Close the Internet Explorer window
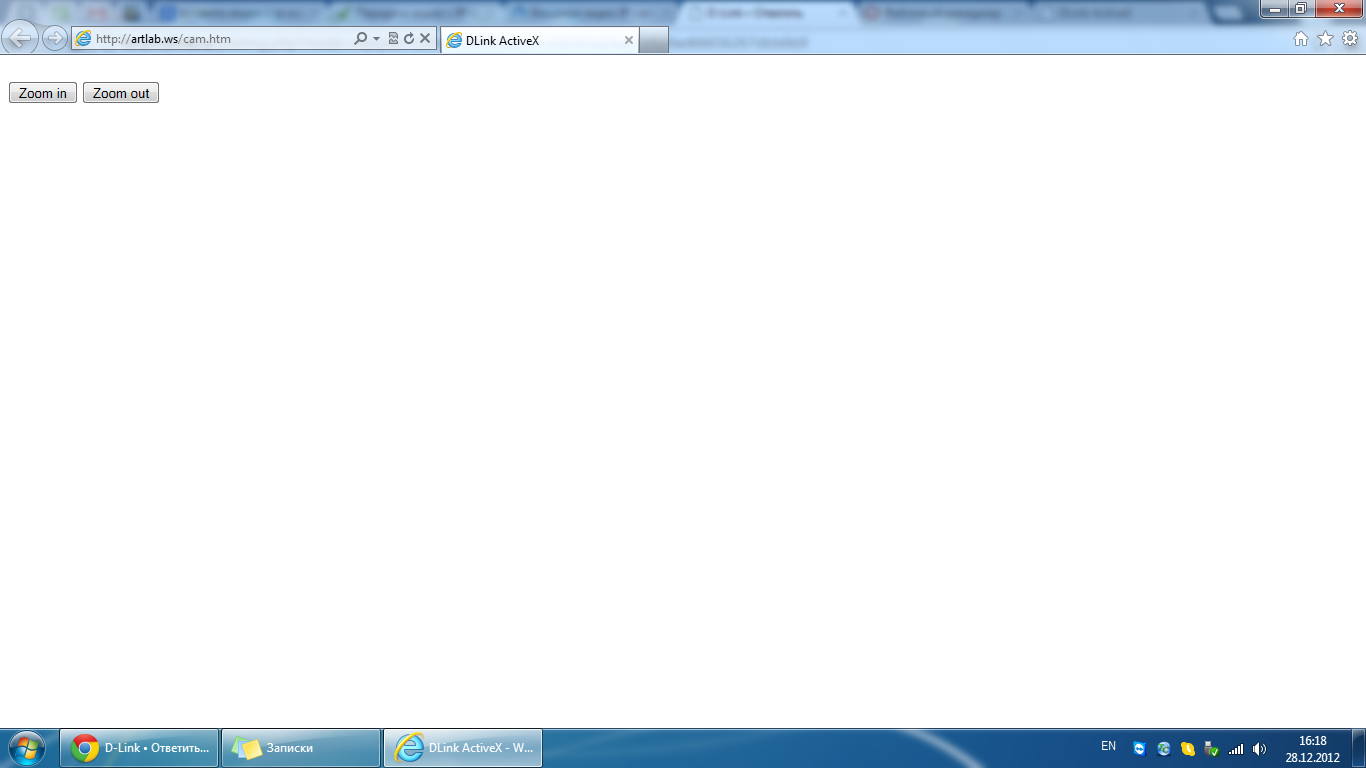 (x=1338, y=9)
